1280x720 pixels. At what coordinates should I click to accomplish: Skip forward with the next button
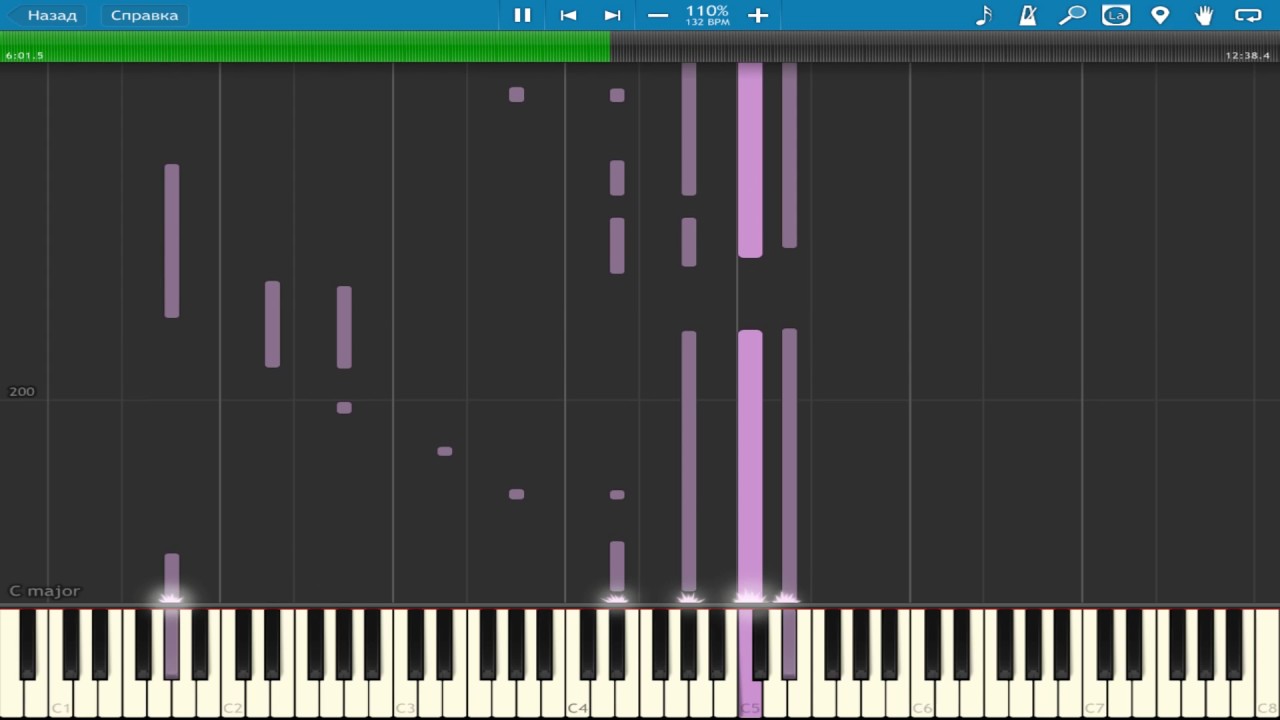tap(612, 15)
